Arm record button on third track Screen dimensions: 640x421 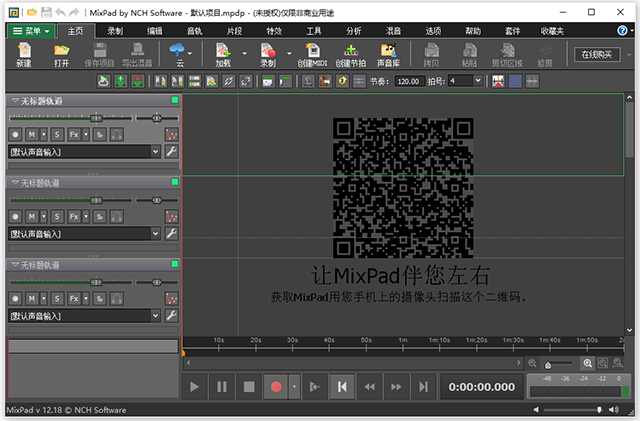coord(15,298)
